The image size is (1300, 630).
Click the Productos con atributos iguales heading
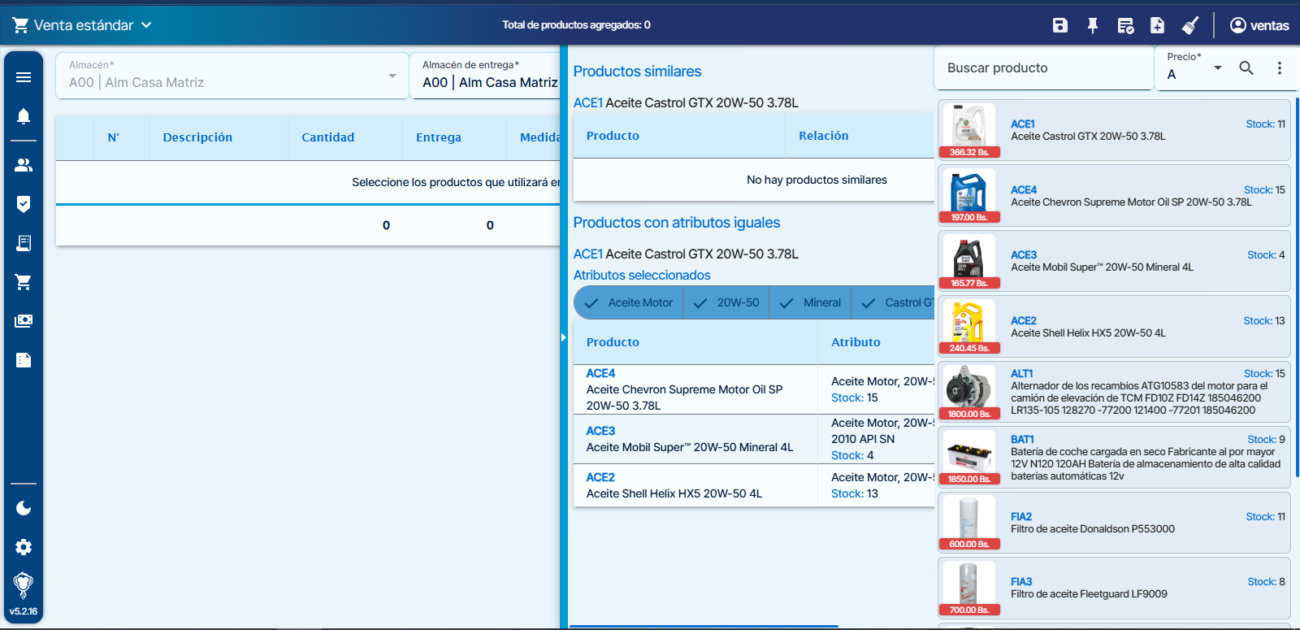[676, 222]
